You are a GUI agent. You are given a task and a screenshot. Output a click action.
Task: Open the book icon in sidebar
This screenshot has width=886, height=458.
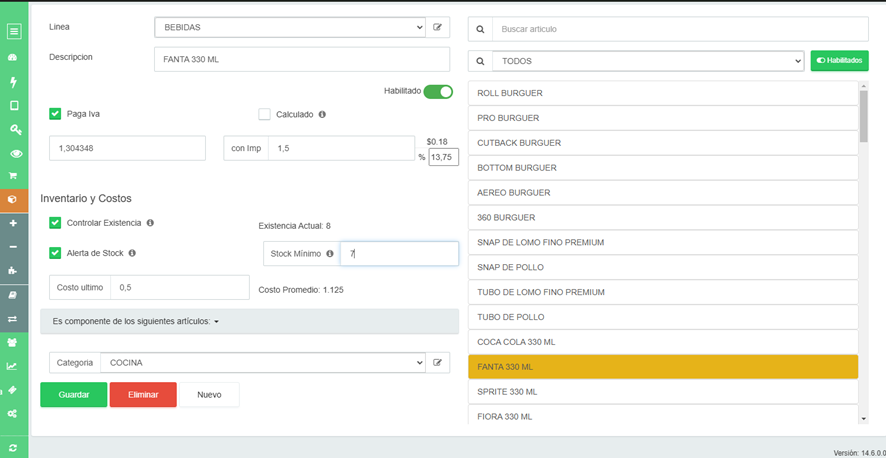coord(14,295)
